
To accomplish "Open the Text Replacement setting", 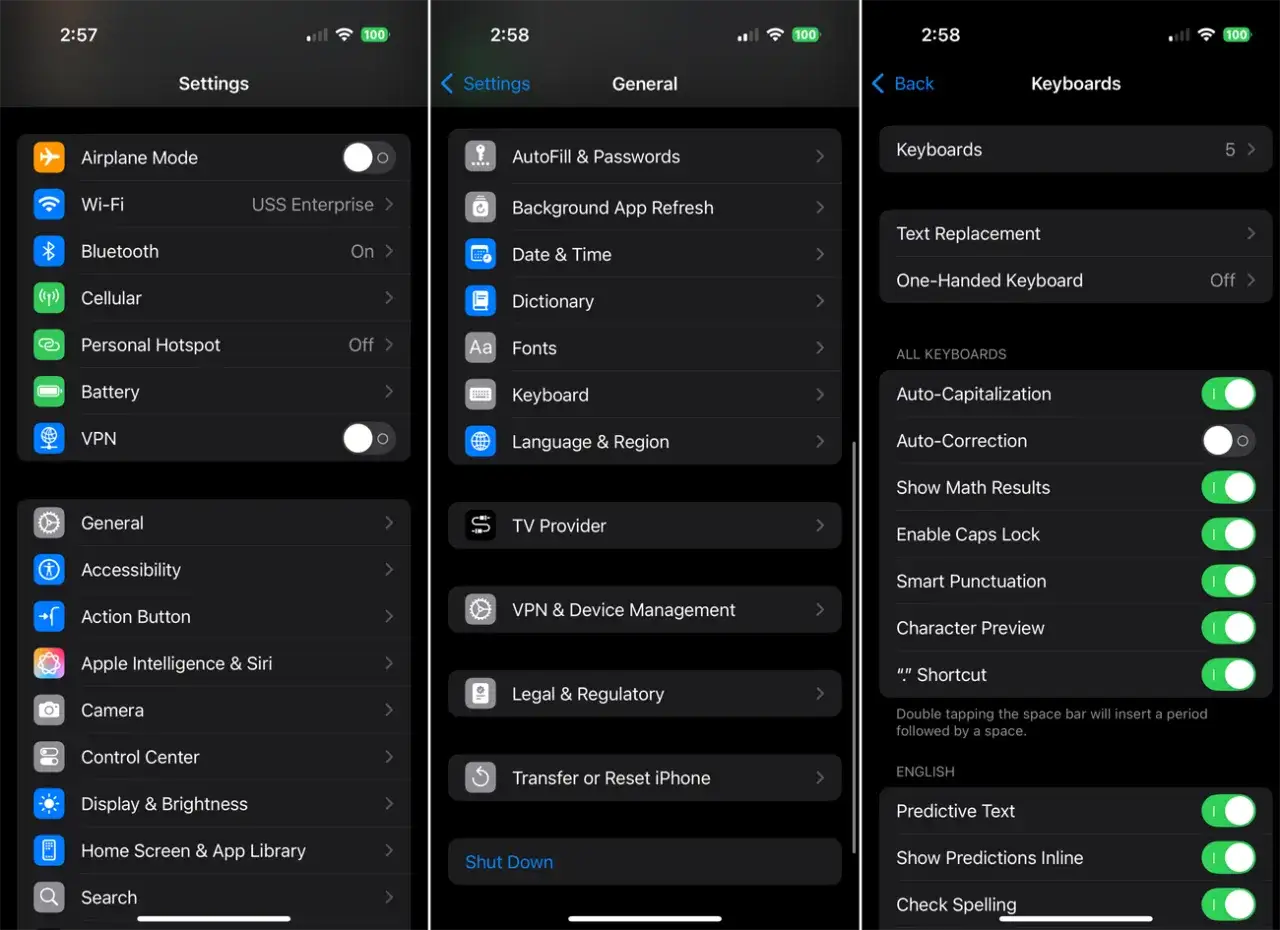I will [1076, 233].
